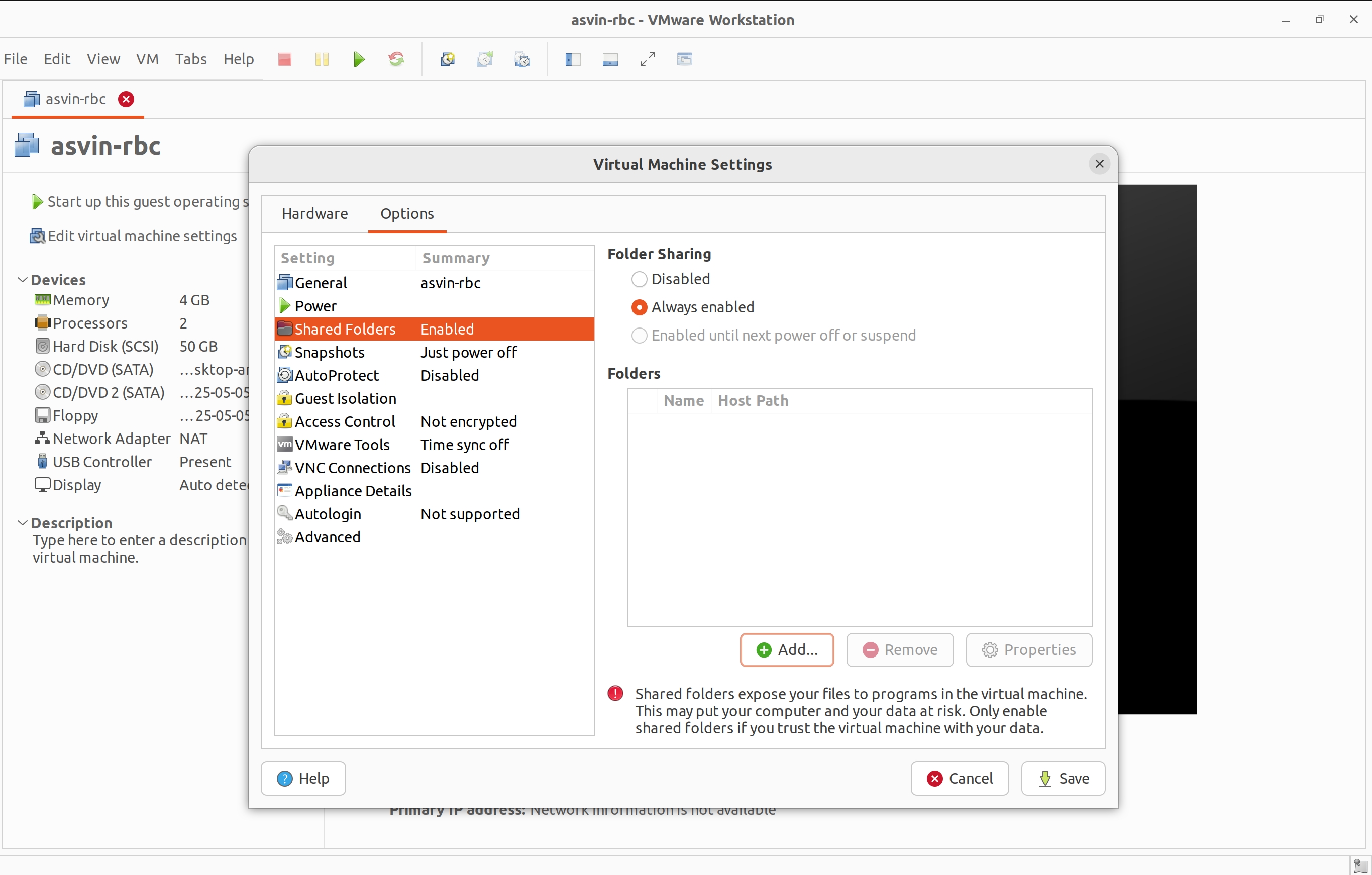1372x875 pixels.
Task: Click the Name column header in Folders list
Action: click(x=684, y=401)
